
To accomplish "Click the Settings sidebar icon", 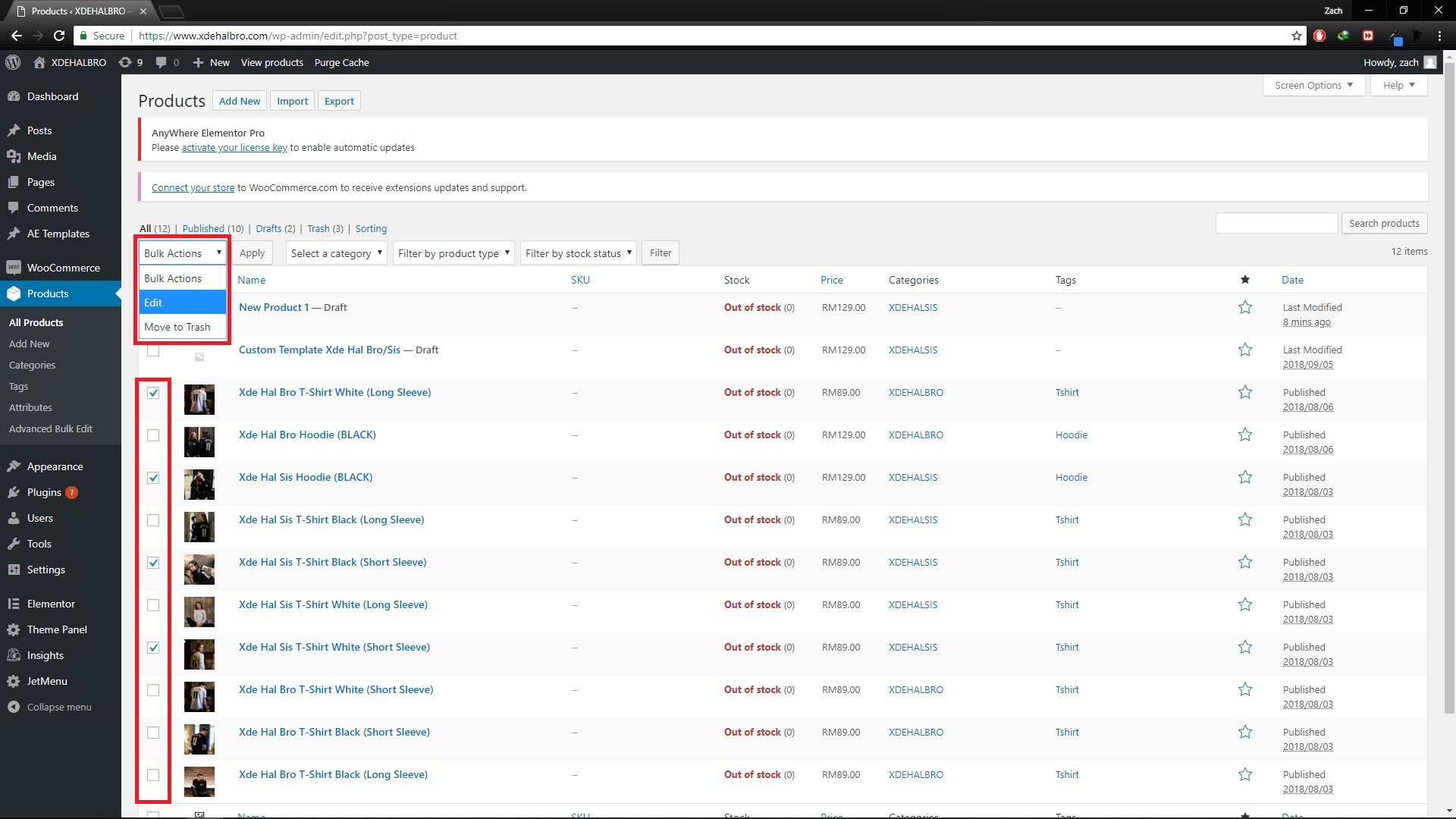I will (x=14, y=570).
